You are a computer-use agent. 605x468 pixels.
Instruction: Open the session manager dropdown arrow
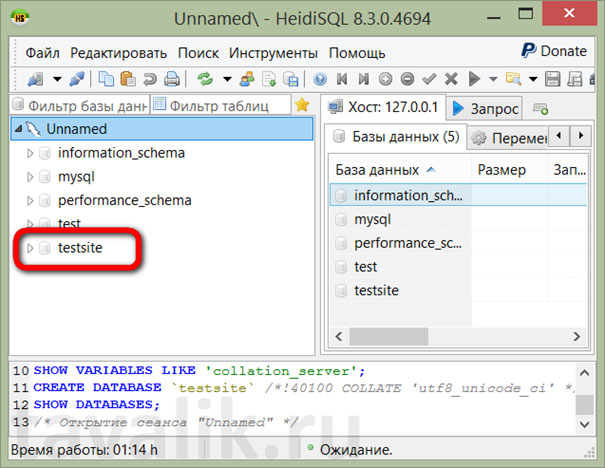click(x=57, y=79)
